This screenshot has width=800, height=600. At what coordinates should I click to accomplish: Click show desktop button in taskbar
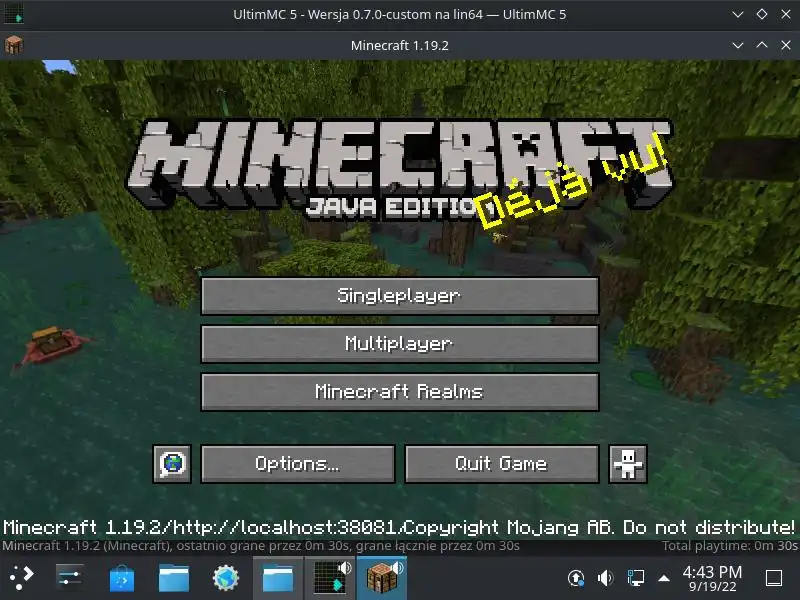click(x=774, y=578)
